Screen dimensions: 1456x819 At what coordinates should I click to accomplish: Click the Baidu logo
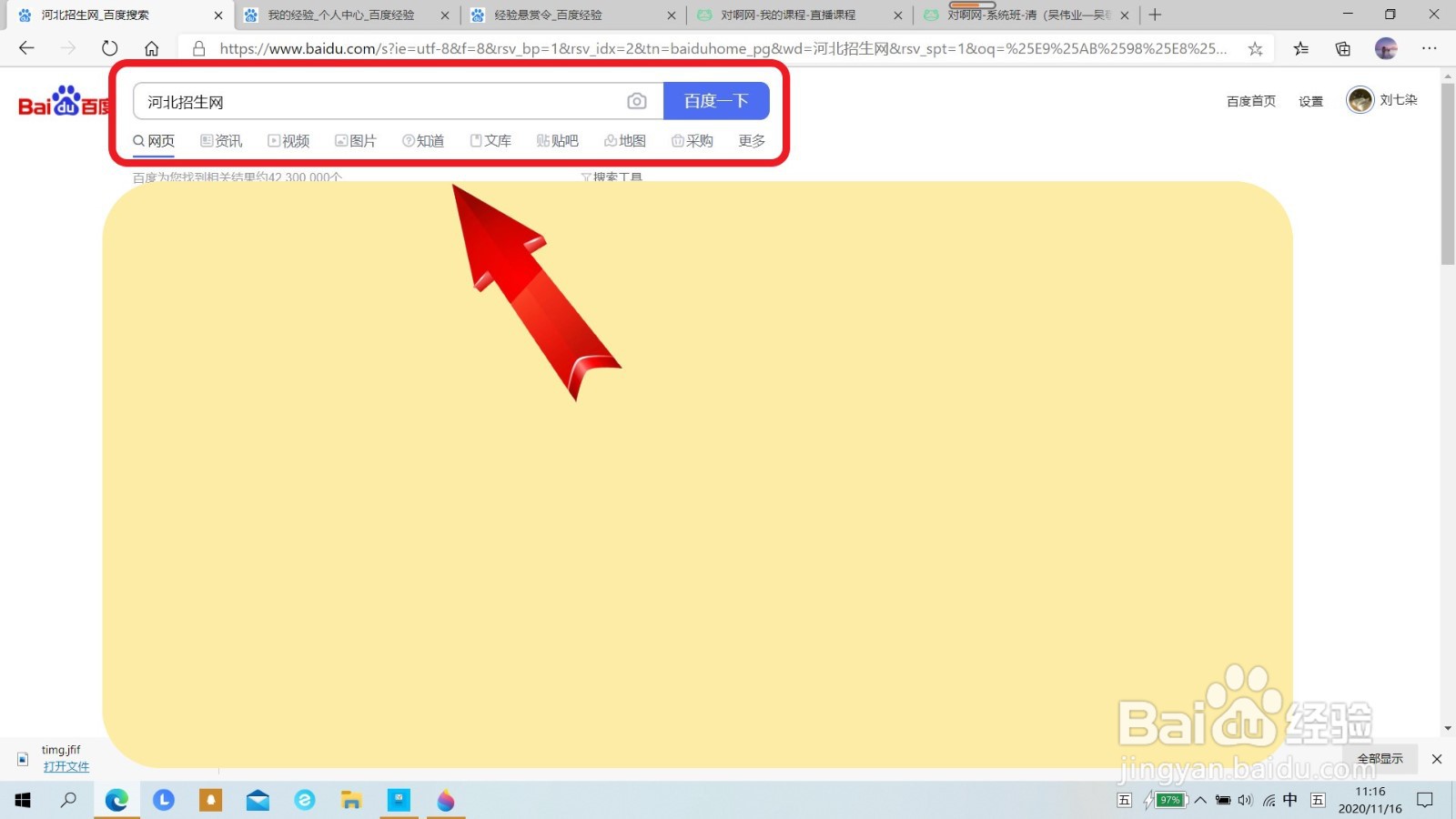click(x=64, y=102)
